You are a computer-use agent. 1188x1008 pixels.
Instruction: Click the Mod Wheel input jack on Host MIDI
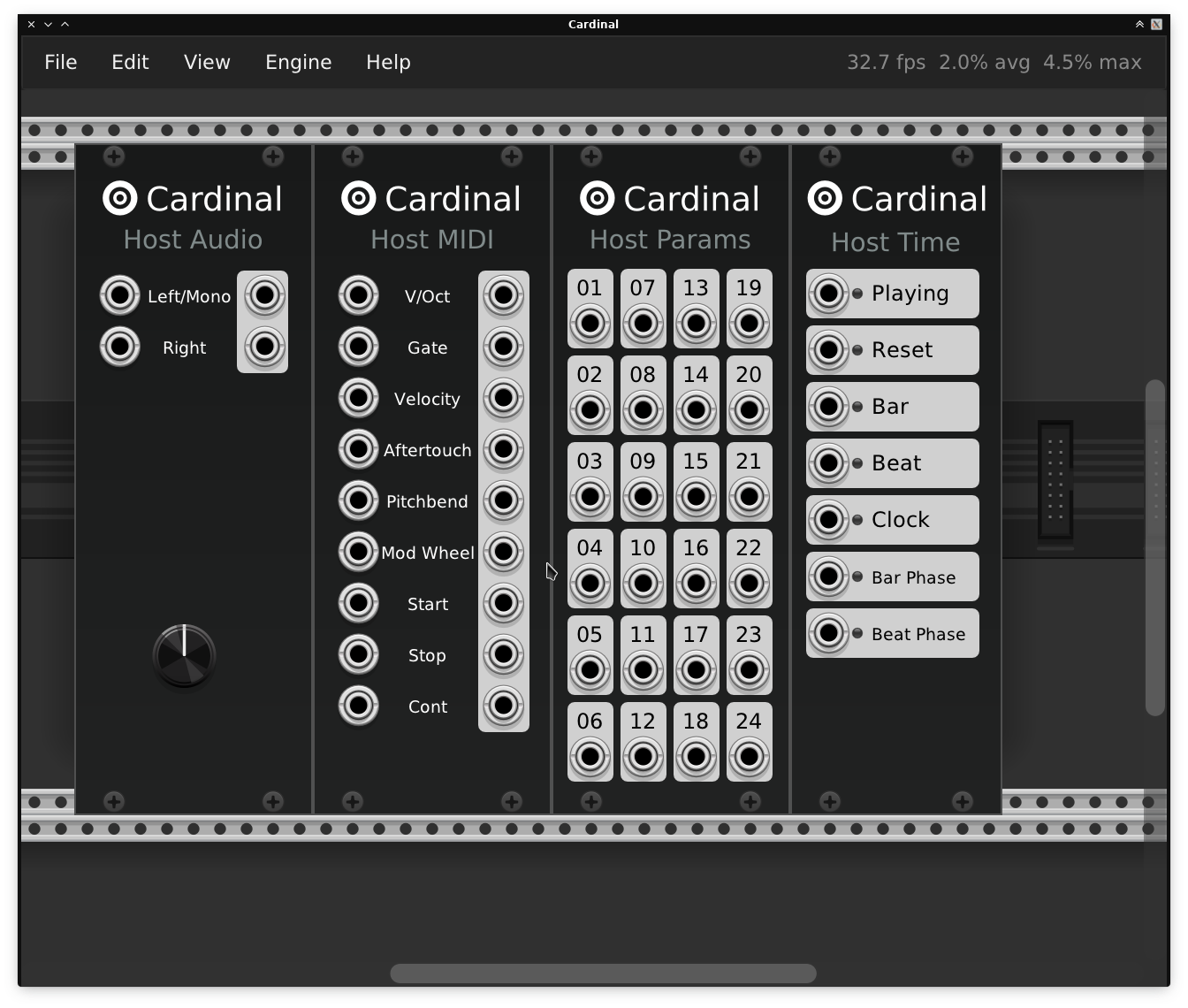(359, 552)
